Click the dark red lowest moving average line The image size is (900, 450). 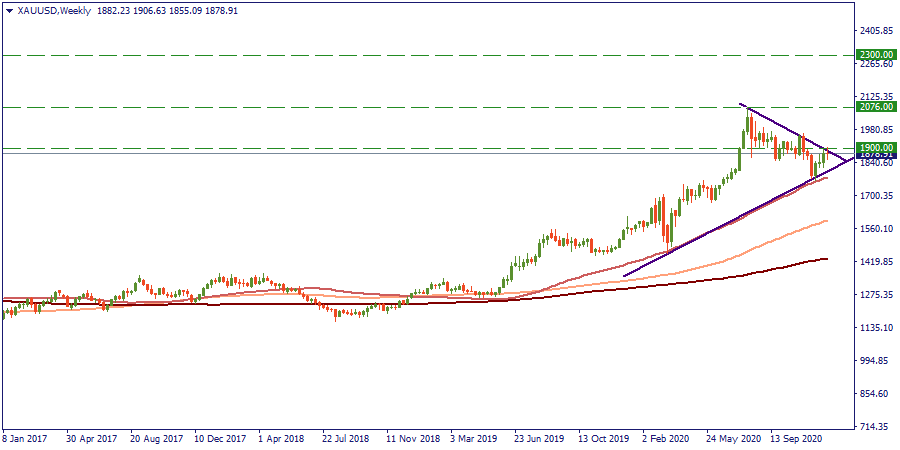[x=760, y=269]
